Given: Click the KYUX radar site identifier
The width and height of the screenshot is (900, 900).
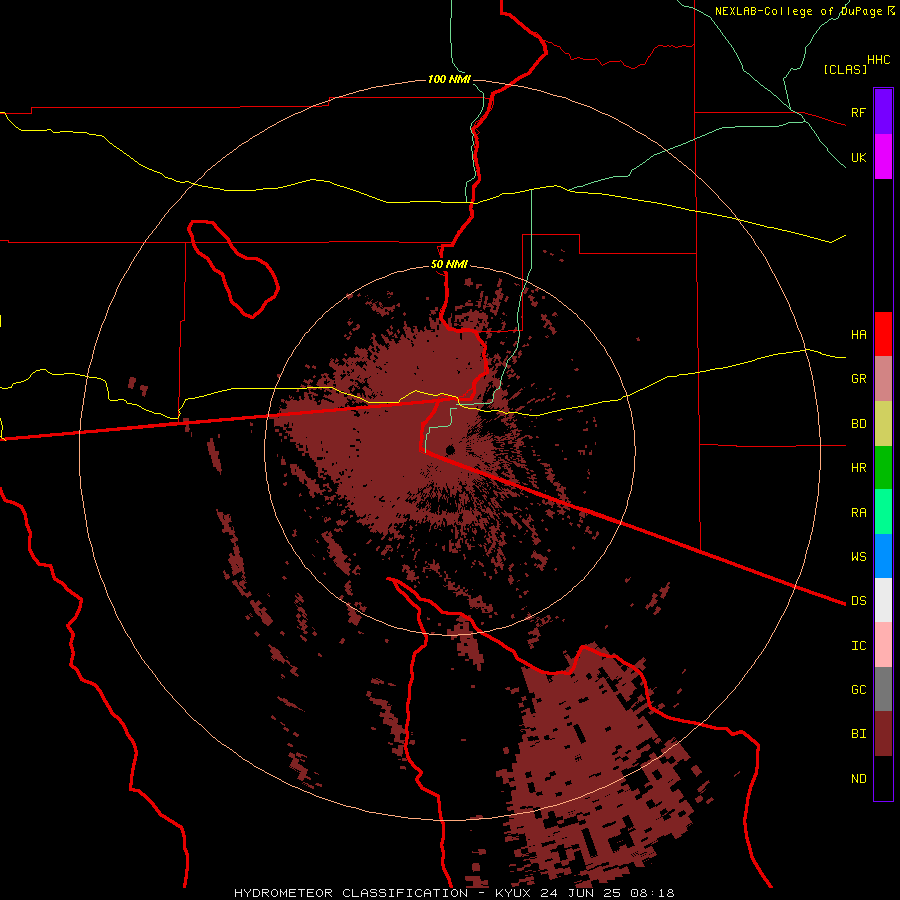Looking at the screenshot, I should pos(512,893).
